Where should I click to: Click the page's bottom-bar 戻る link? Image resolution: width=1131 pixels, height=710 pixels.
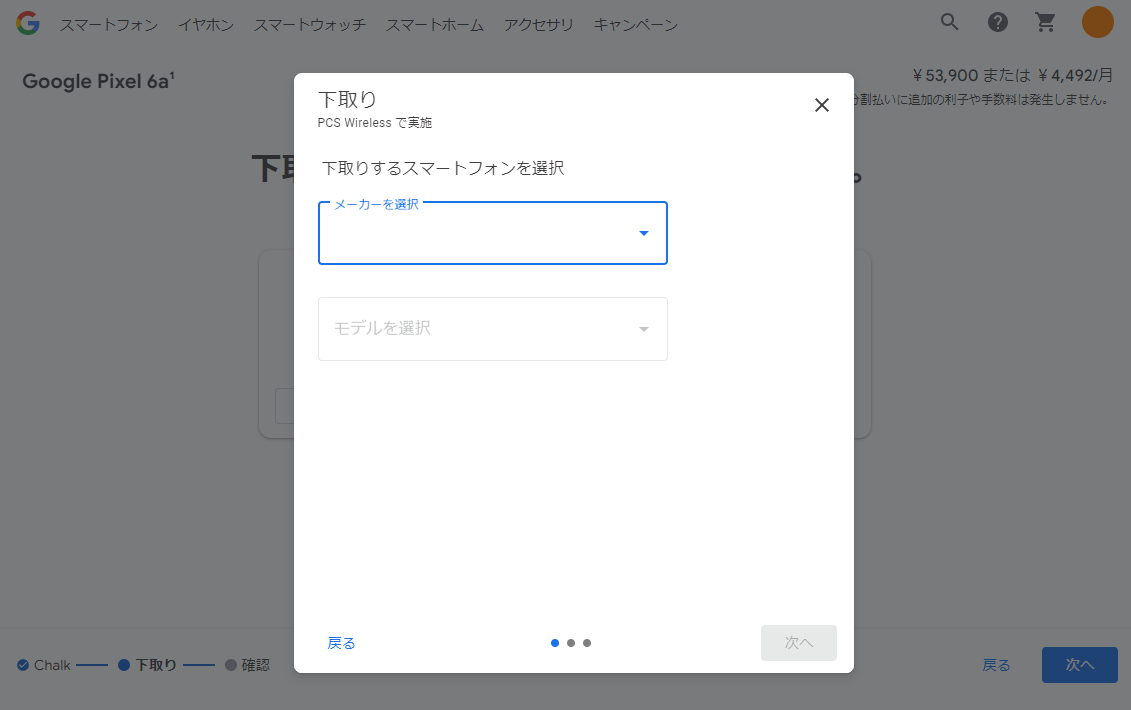click(996, 665)
